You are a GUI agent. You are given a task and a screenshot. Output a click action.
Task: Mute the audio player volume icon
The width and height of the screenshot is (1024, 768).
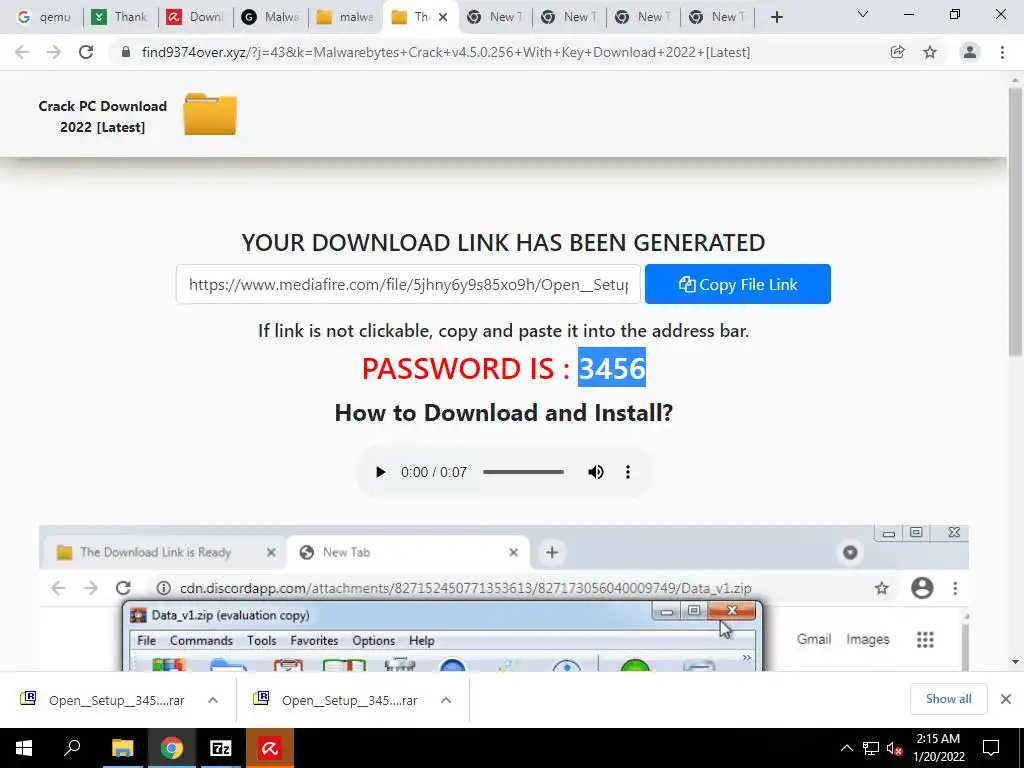point(596,472)
